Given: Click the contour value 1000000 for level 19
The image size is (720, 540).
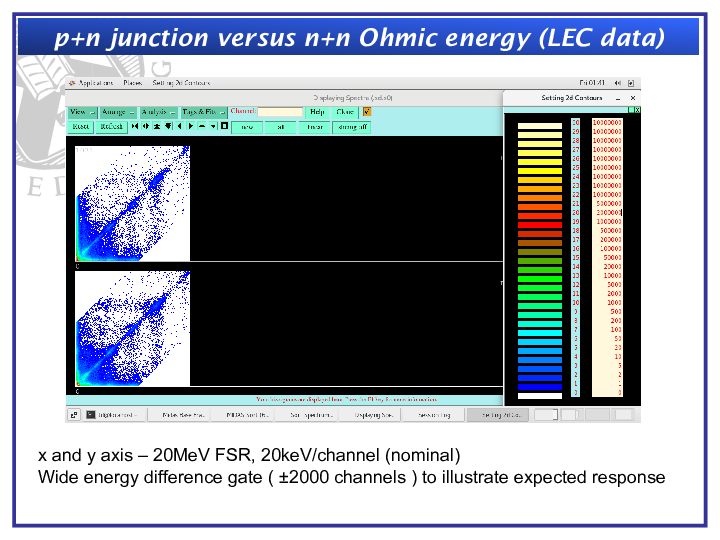Looking at the screenshot, I should pyautogui.click(x=608, y=222).
